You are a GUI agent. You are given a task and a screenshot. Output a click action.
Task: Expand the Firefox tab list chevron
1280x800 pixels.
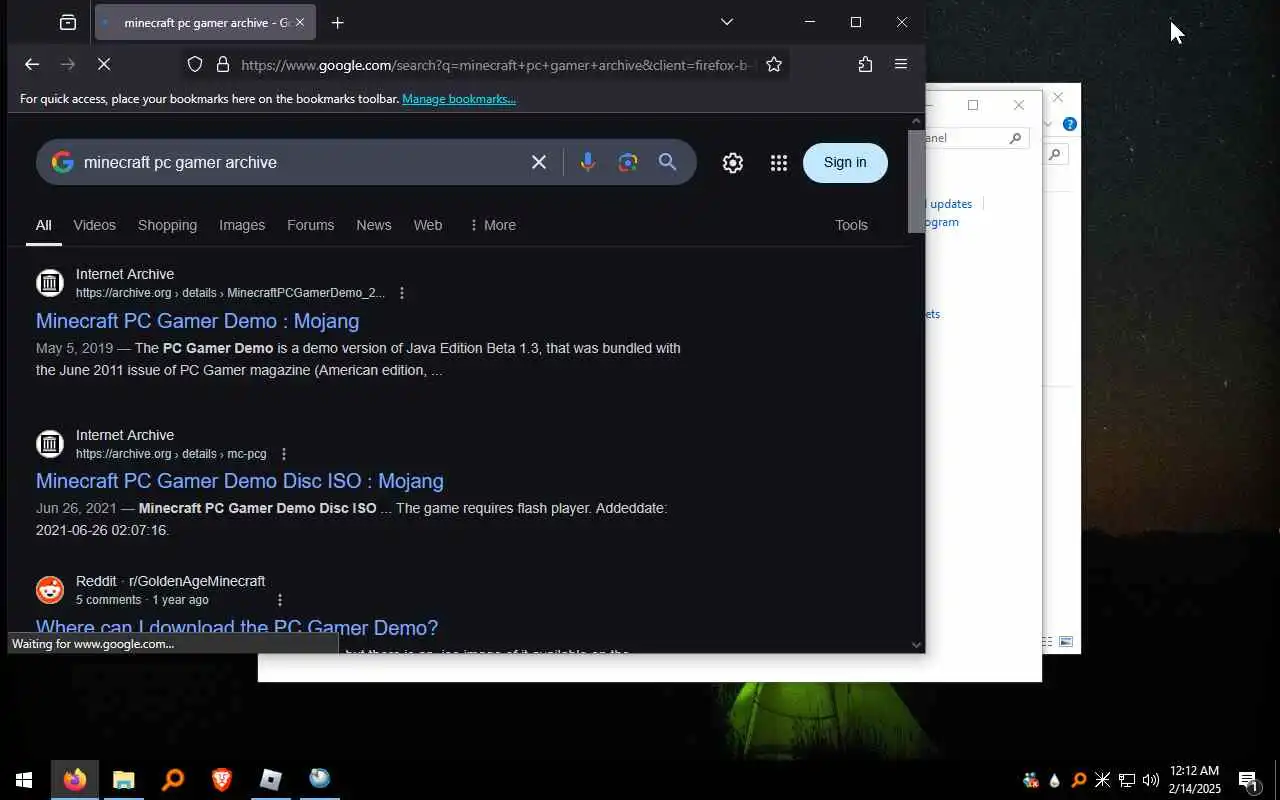(727, 22)
